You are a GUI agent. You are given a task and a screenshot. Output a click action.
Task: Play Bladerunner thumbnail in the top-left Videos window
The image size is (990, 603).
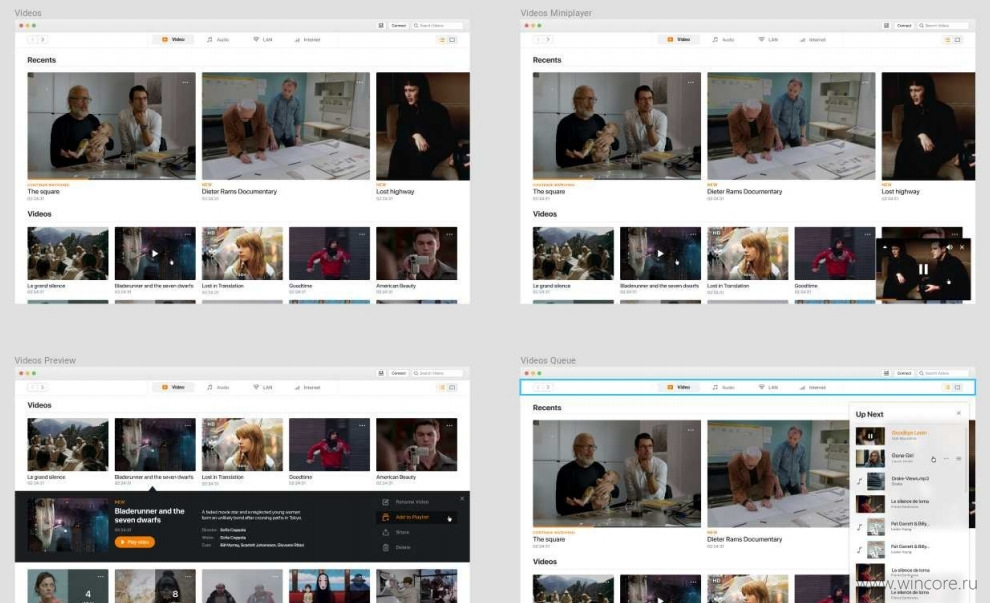pyautogui.click(x=155, y=253)
